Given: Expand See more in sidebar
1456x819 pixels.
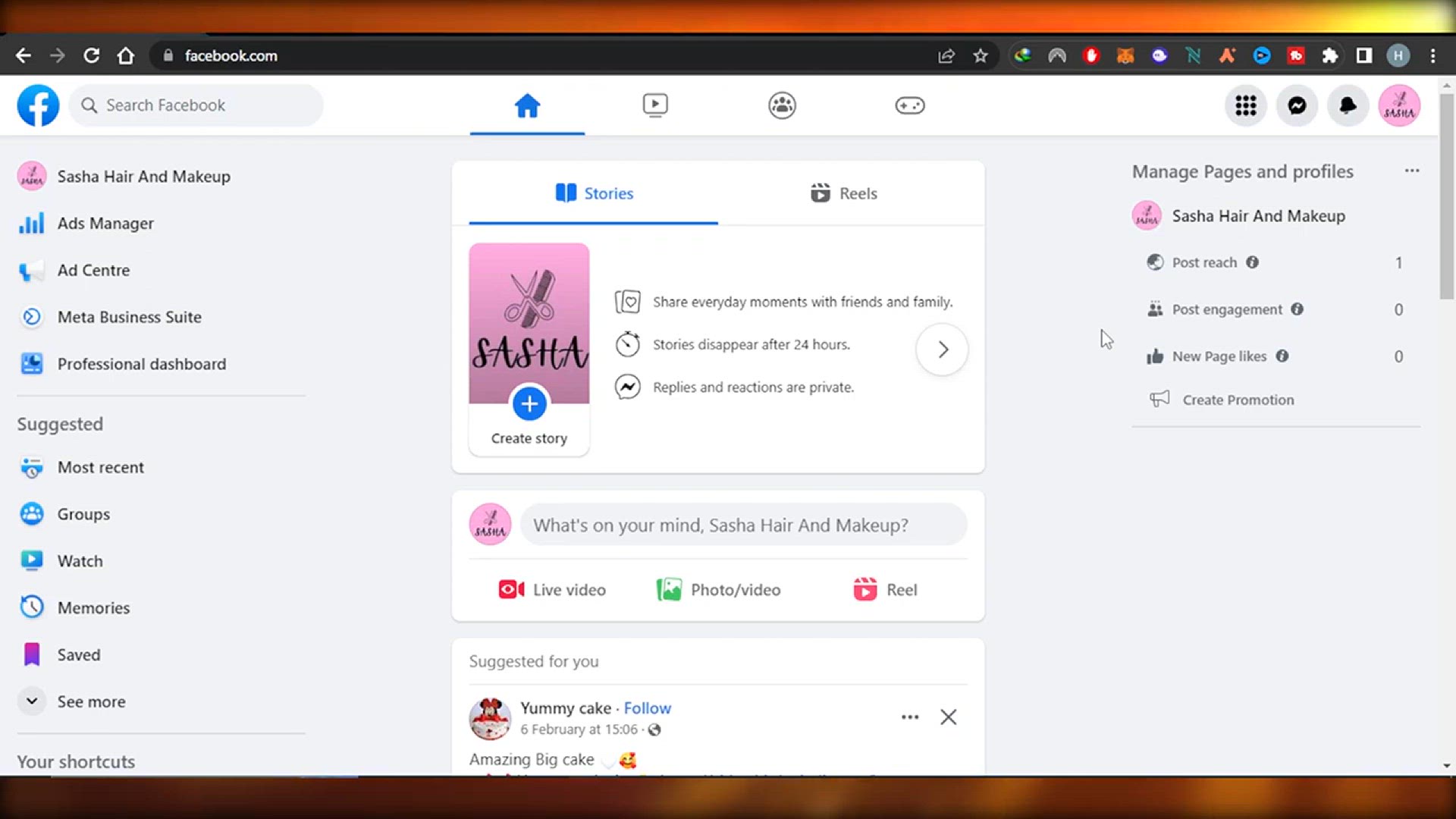Looking at the screenshot, I should (91, 702).
